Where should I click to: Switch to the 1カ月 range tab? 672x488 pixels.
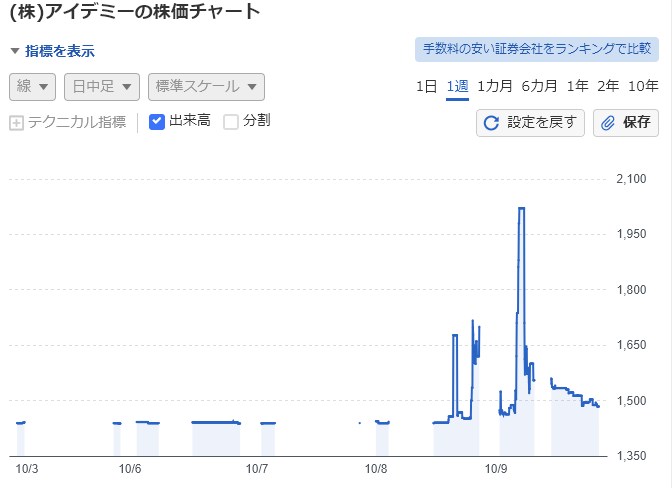tap(495, 86)
